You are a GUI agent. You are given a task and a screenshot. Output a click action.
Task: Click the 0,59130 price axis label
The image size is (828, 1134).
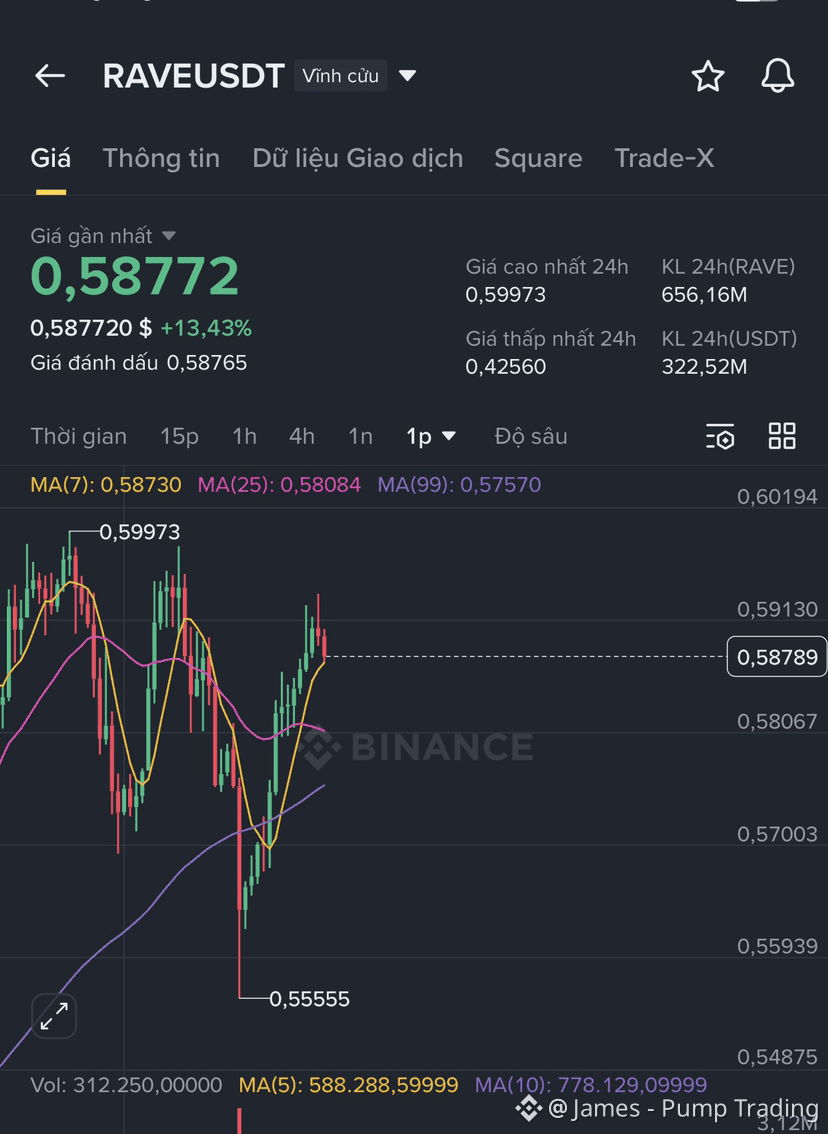(x=777, y=609)
